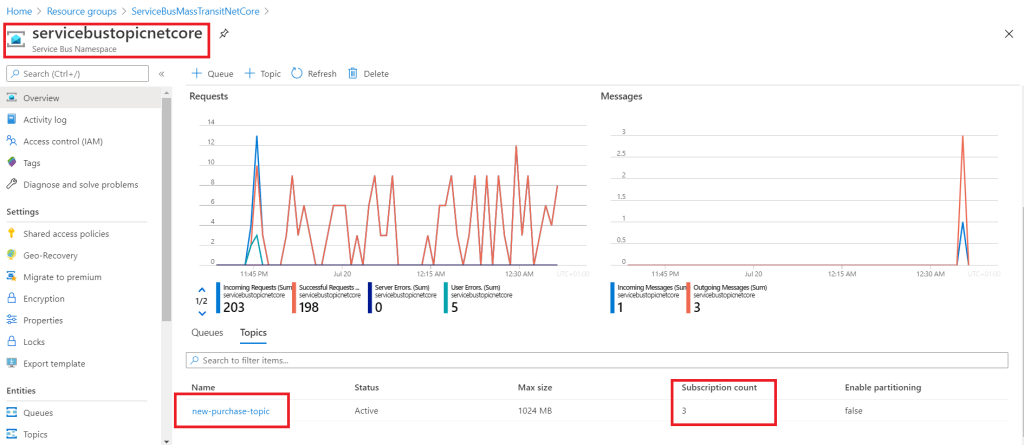1024x445 pixels.
Task: Refresh the namespace overview
Action: [313, 74]
